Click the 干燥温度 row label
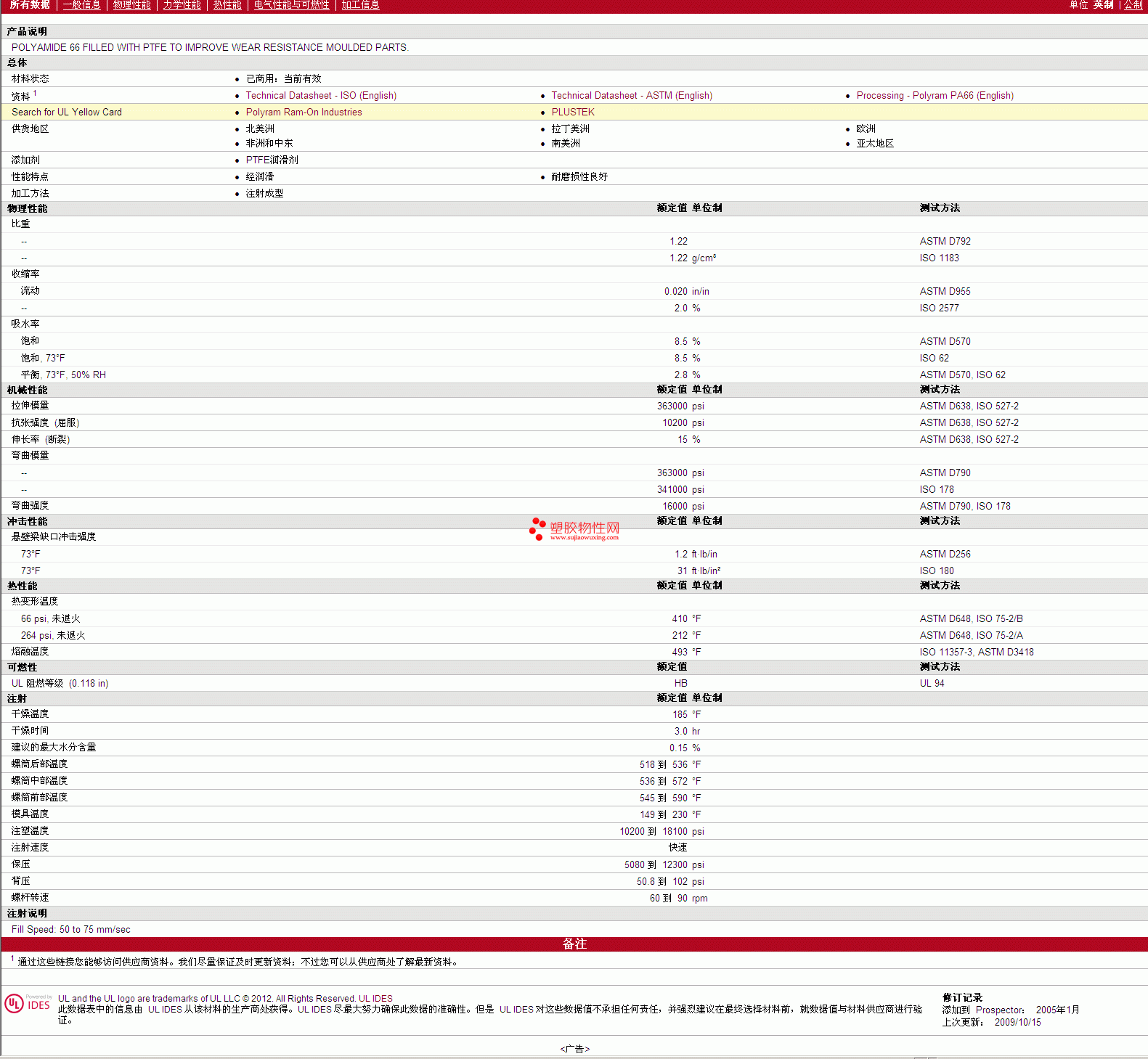This screenshot has width=1148, height=1059. 30,714
